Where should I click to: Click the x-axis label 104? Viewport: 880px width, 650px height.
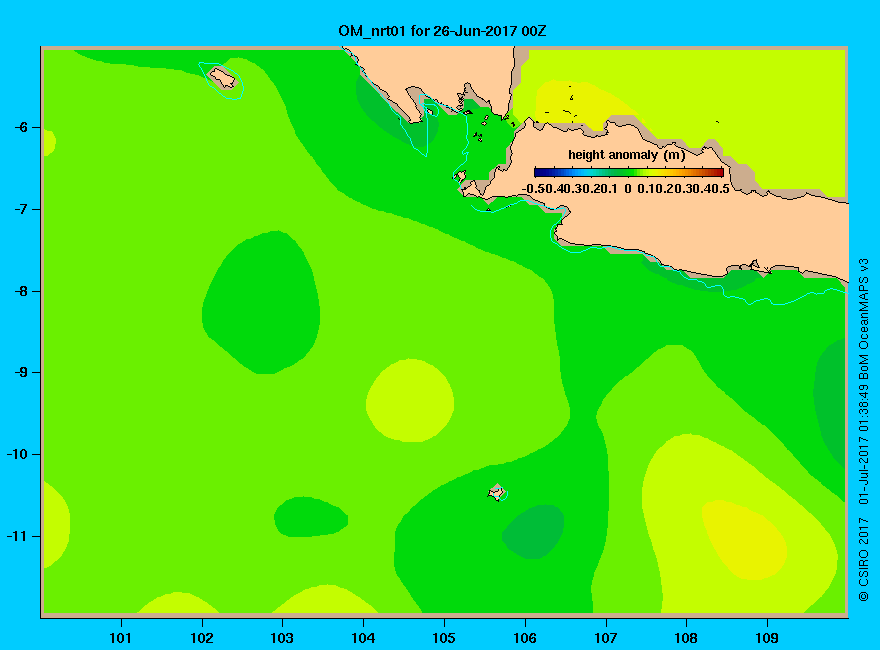point(363,638)
